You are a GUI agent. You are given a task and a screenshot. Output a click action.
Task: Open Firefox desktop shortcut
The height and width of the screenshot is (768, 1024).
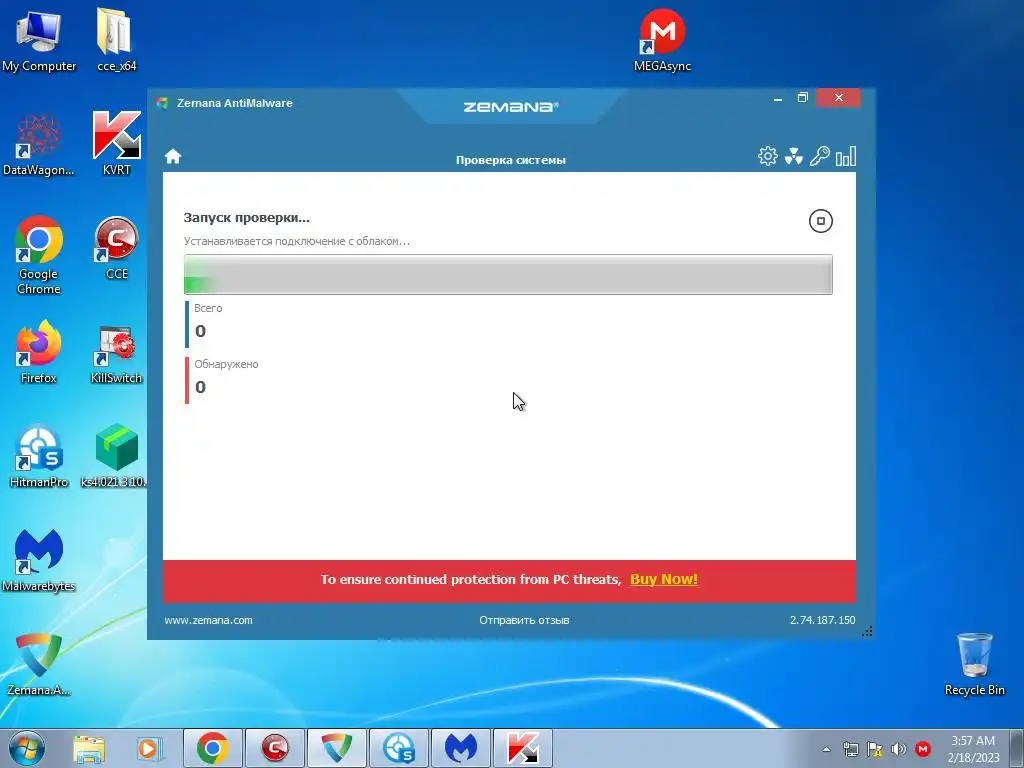(39, 352)
